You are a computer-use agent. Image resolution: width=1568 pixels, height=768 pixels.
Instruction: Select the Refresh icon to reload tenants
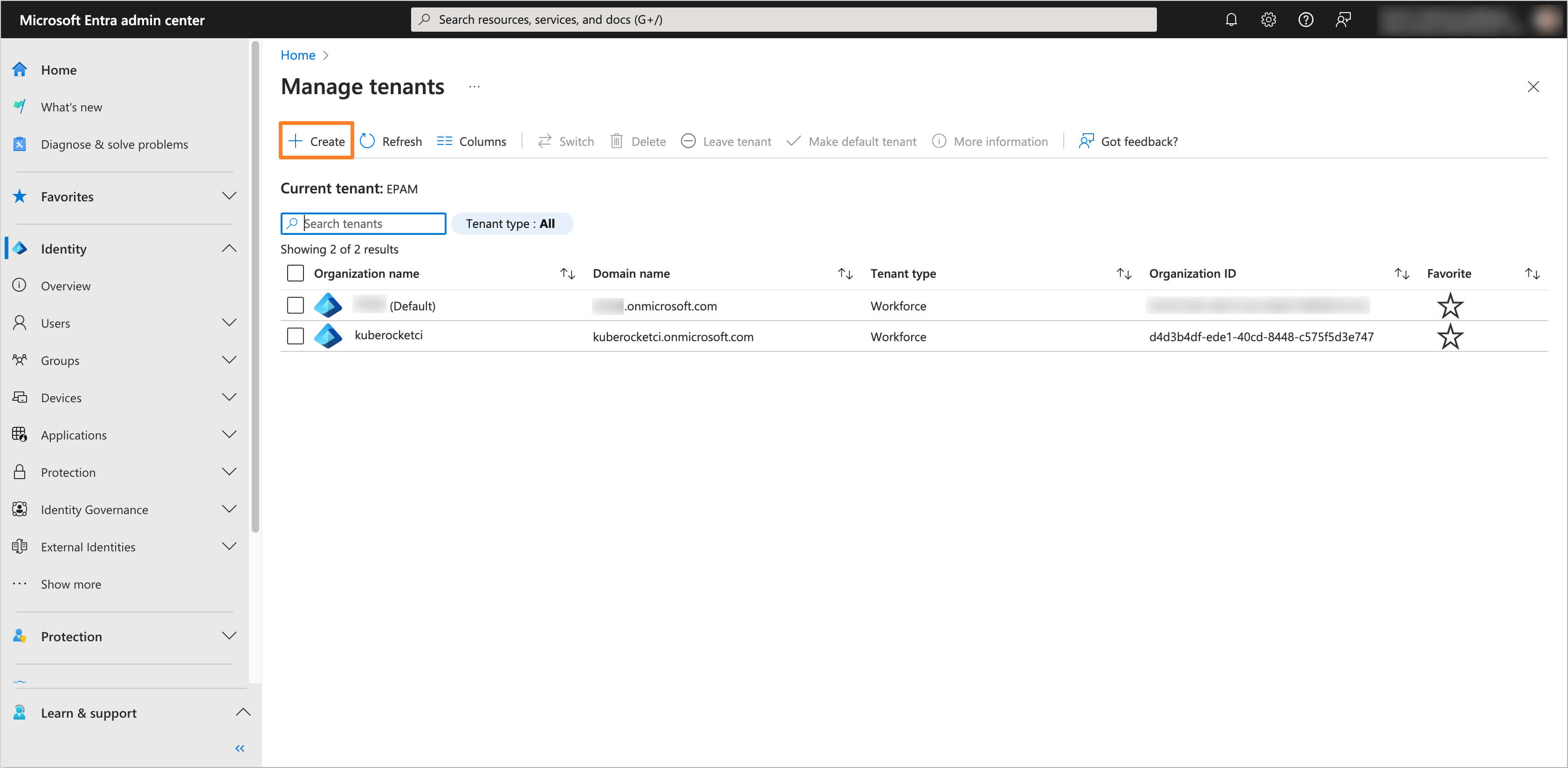click(x=368, y=141)
